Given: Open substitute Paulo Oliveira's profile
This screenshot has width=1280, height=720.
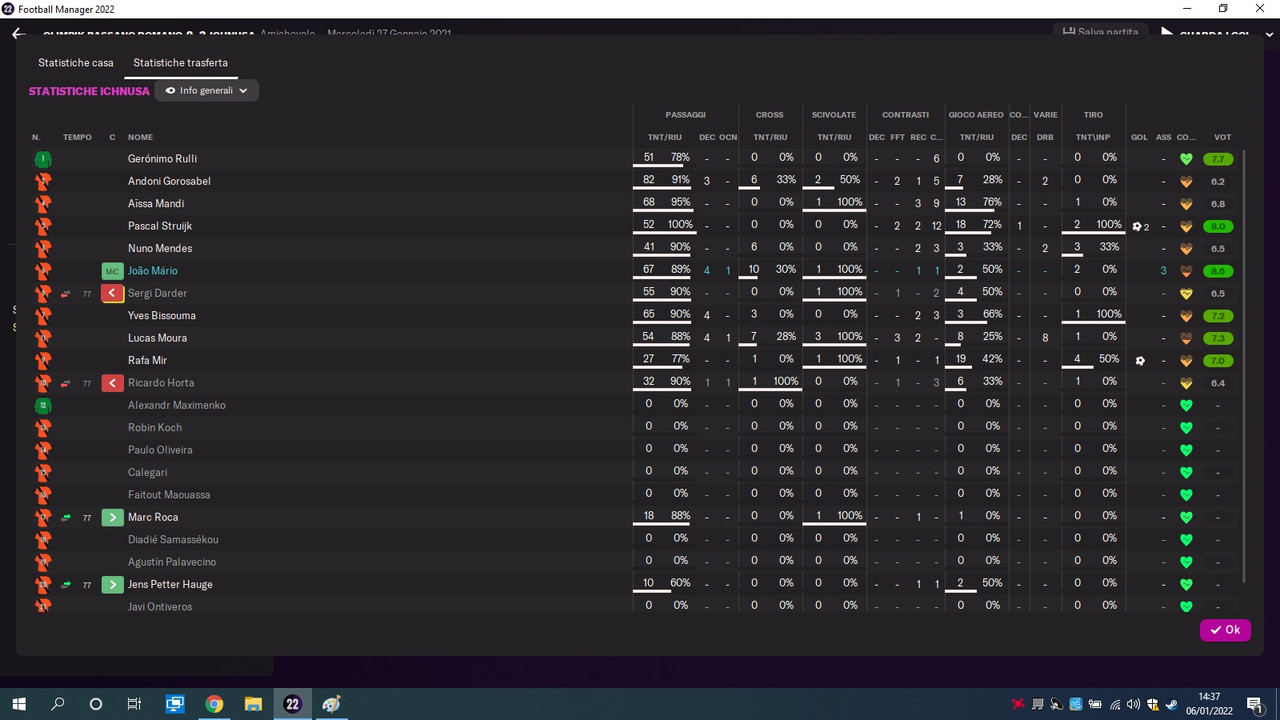Looking at the screenshot, I should tap(160, 450).
